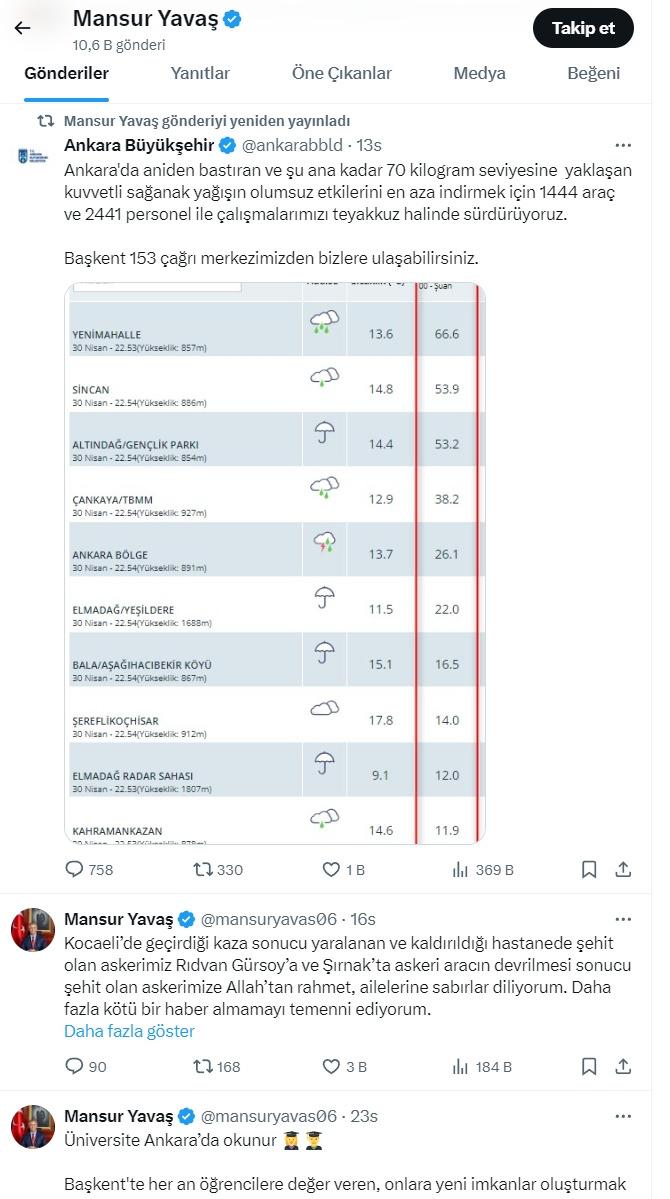
Task: Open more options on the Rıdvan Gürsoy post
Action: coord(623,919)
